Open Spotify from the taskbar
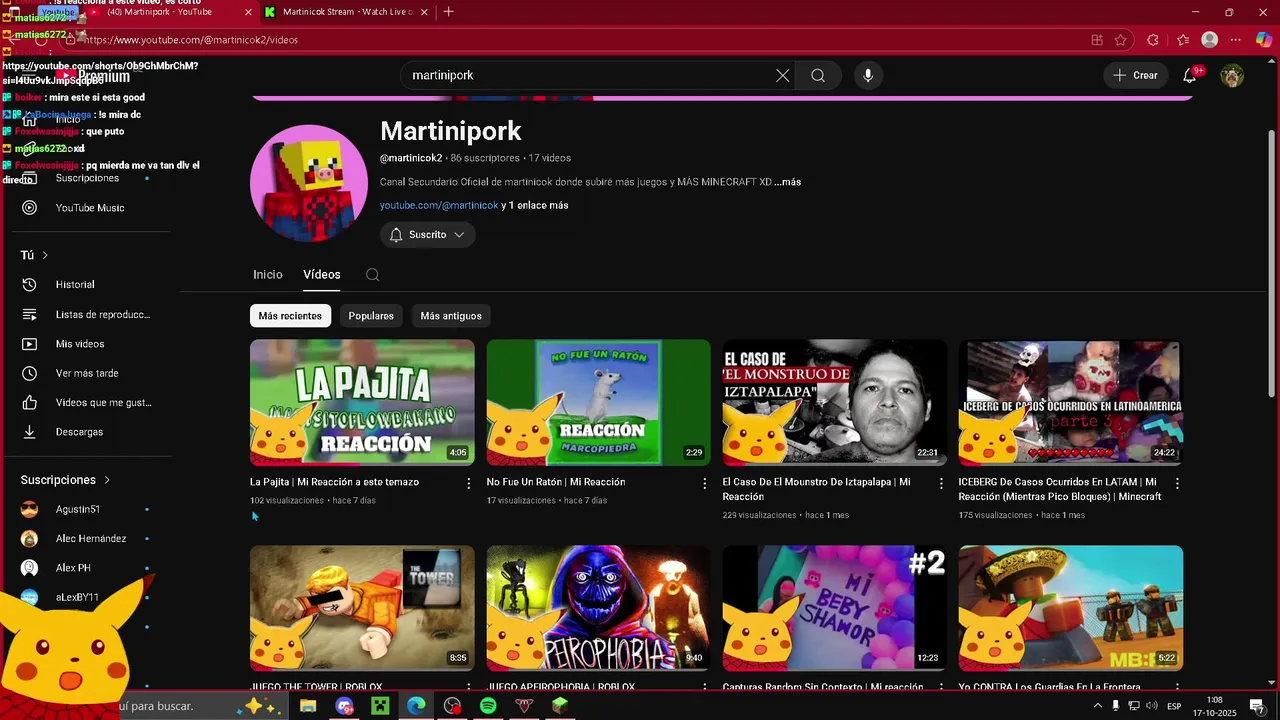This screenshot has width=1280, height=720. (488, 706)
